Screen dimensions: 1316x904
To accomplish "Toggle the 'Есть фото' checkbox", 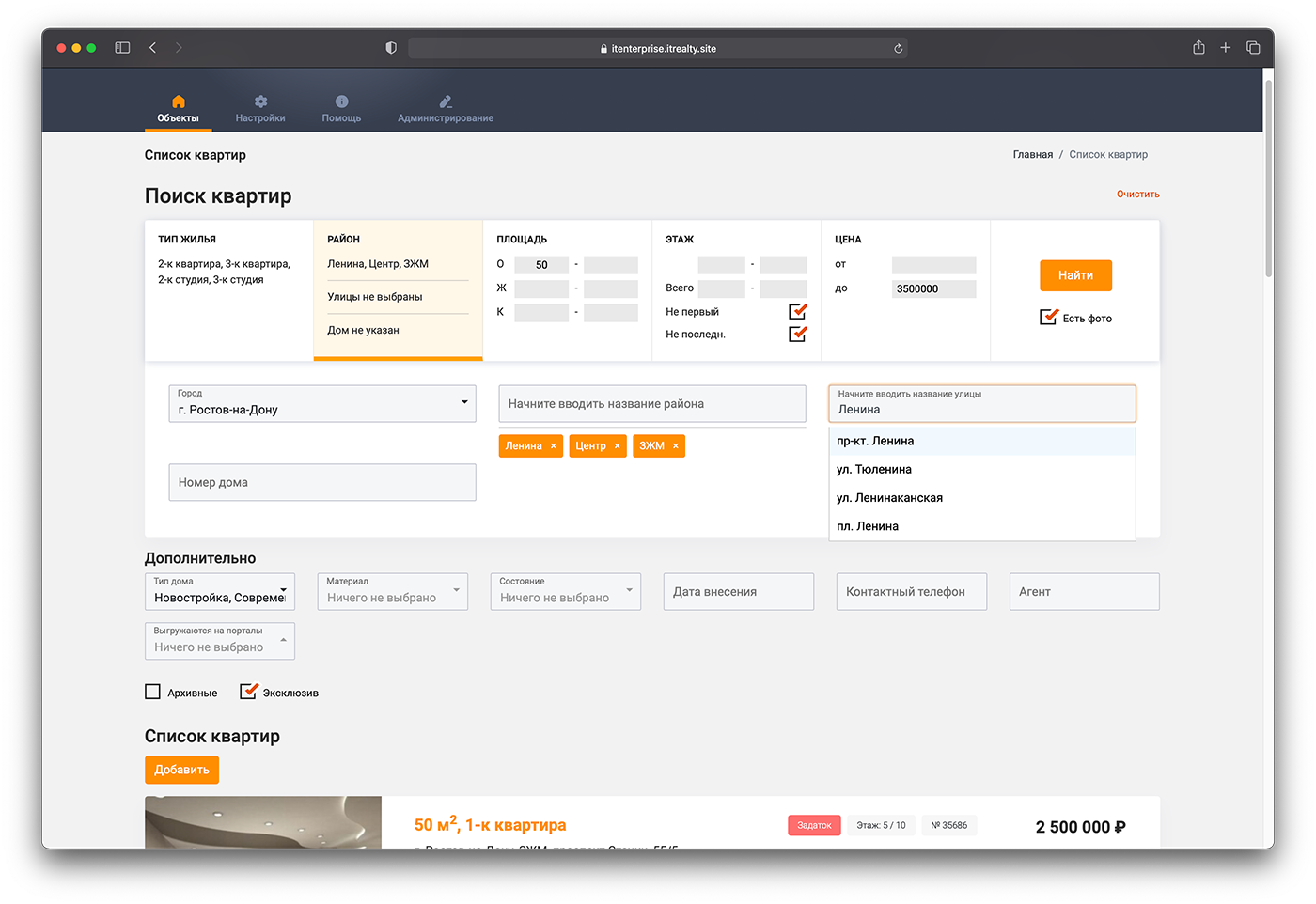I will pos(1048,318).
